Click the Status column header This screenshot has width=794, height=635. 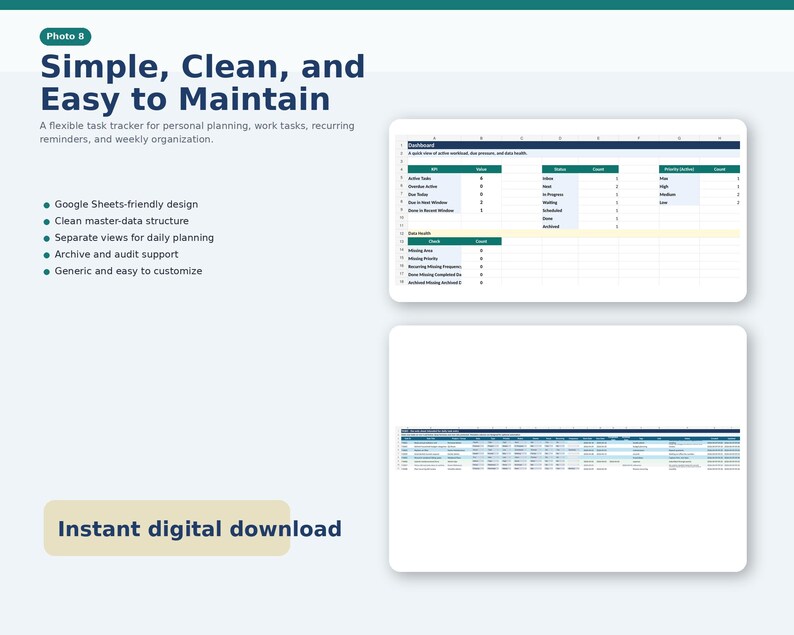[x=560, y=169]
